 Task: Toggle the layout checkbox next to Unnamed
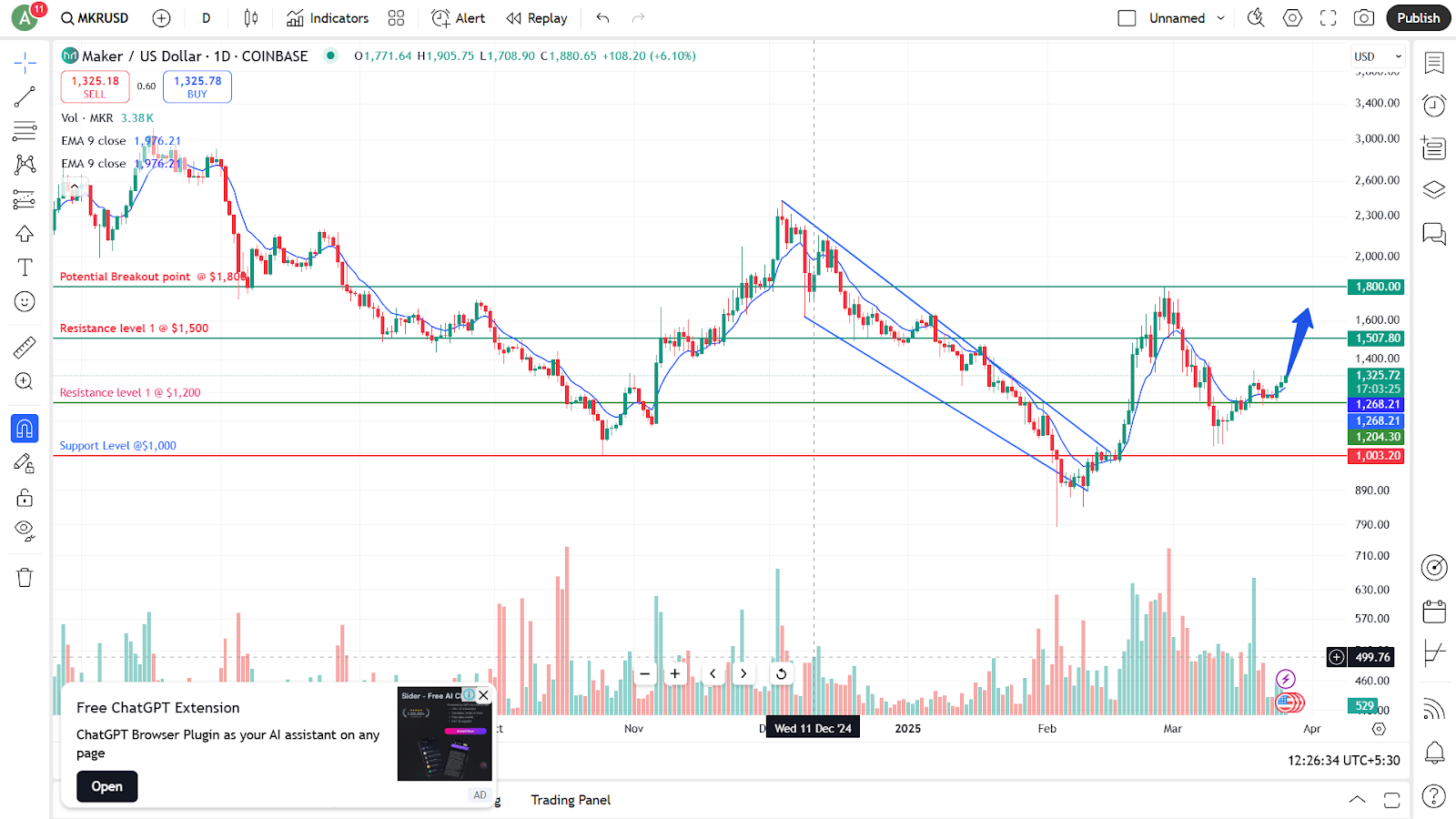(1127, 18)
